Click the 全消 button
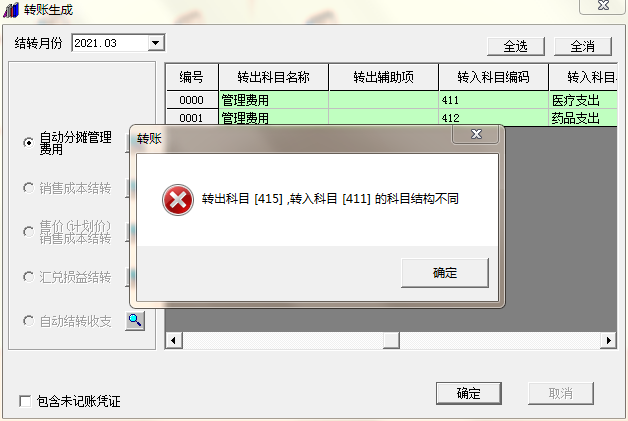628x421 pixels. coord(582,46)
